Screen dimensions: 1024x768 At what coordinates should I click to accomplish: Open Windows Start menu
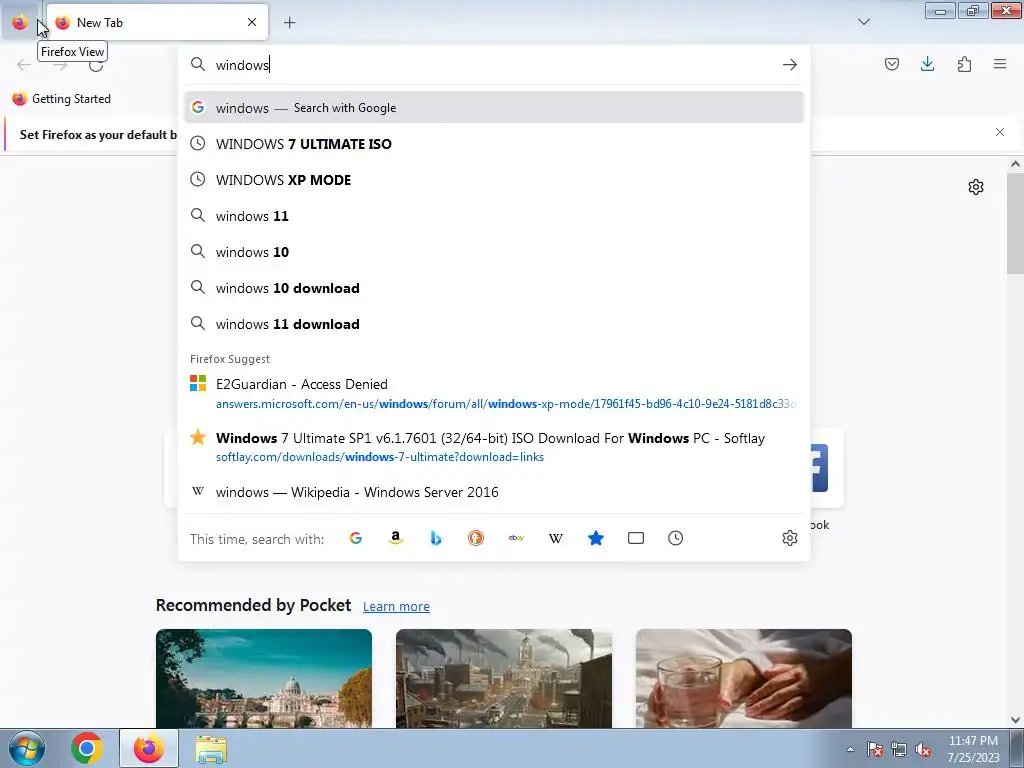[27, 748]
